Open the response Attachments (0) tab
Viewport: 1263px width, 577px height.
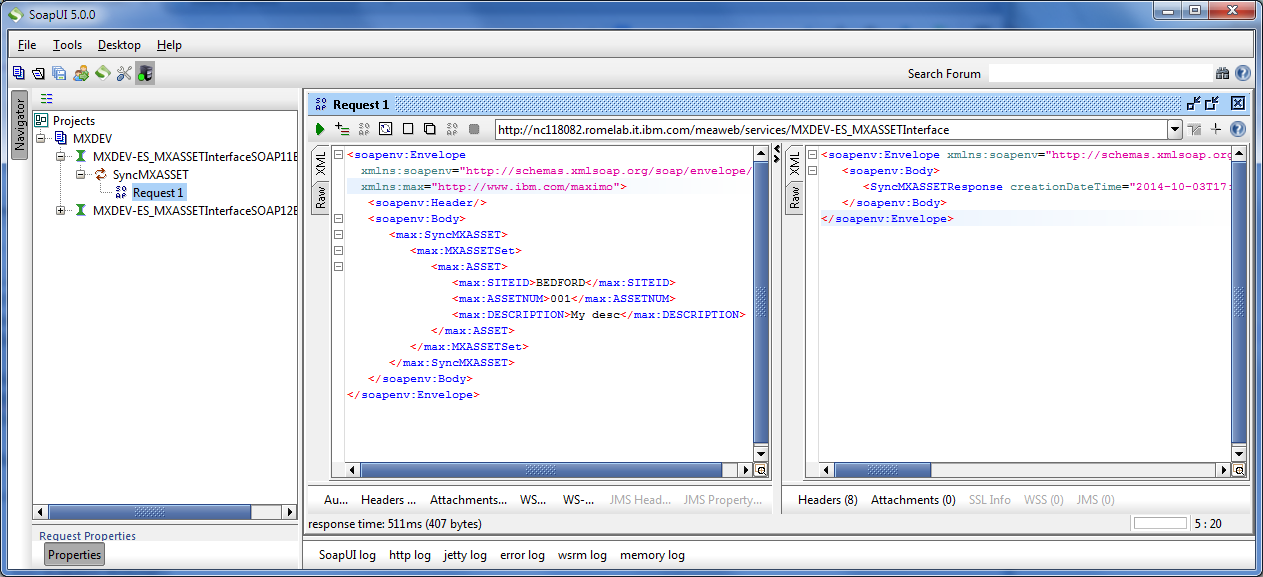913,500
